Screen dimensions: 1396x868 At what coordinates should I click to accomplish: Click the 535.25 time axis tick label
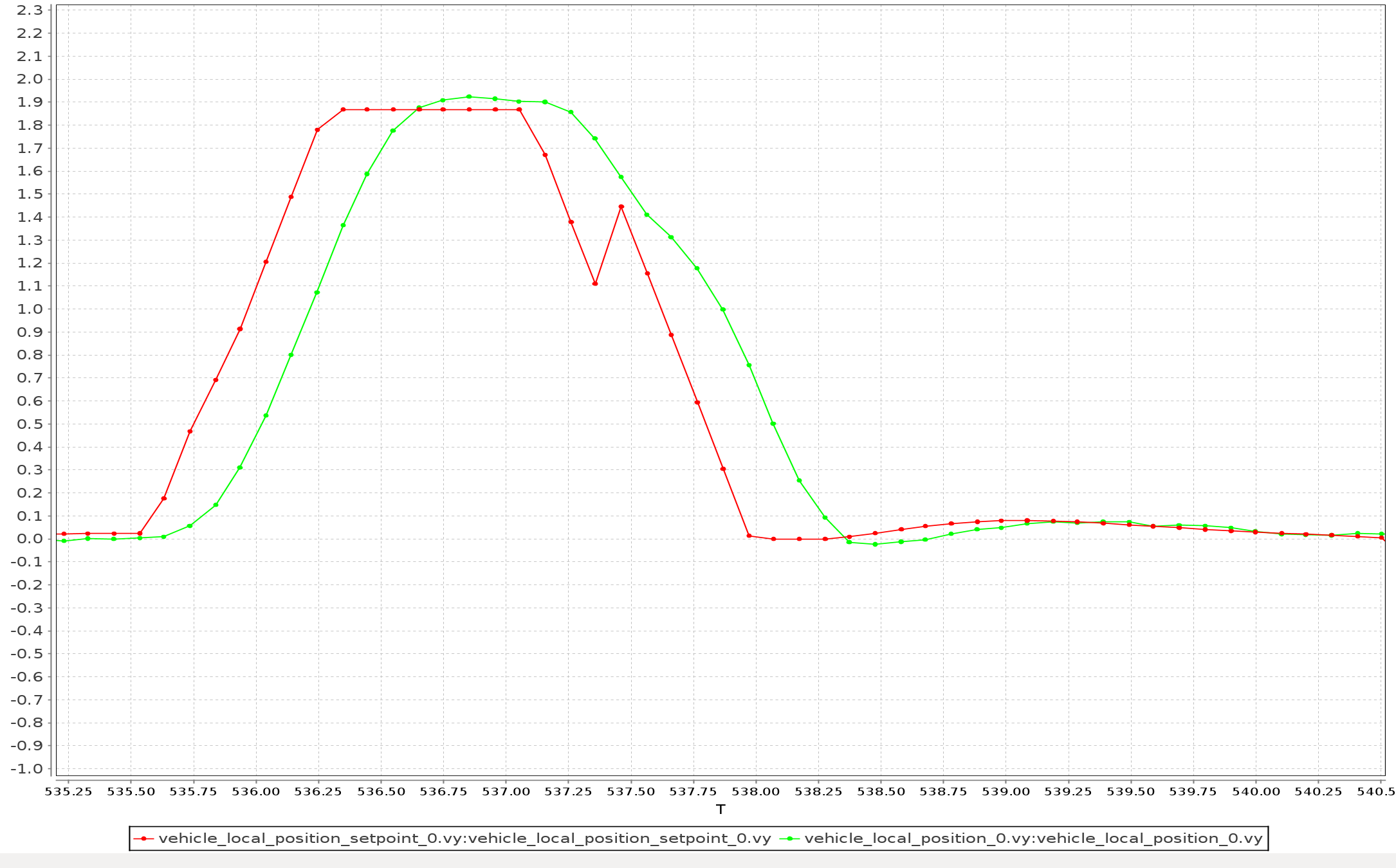tap(68, 792)
